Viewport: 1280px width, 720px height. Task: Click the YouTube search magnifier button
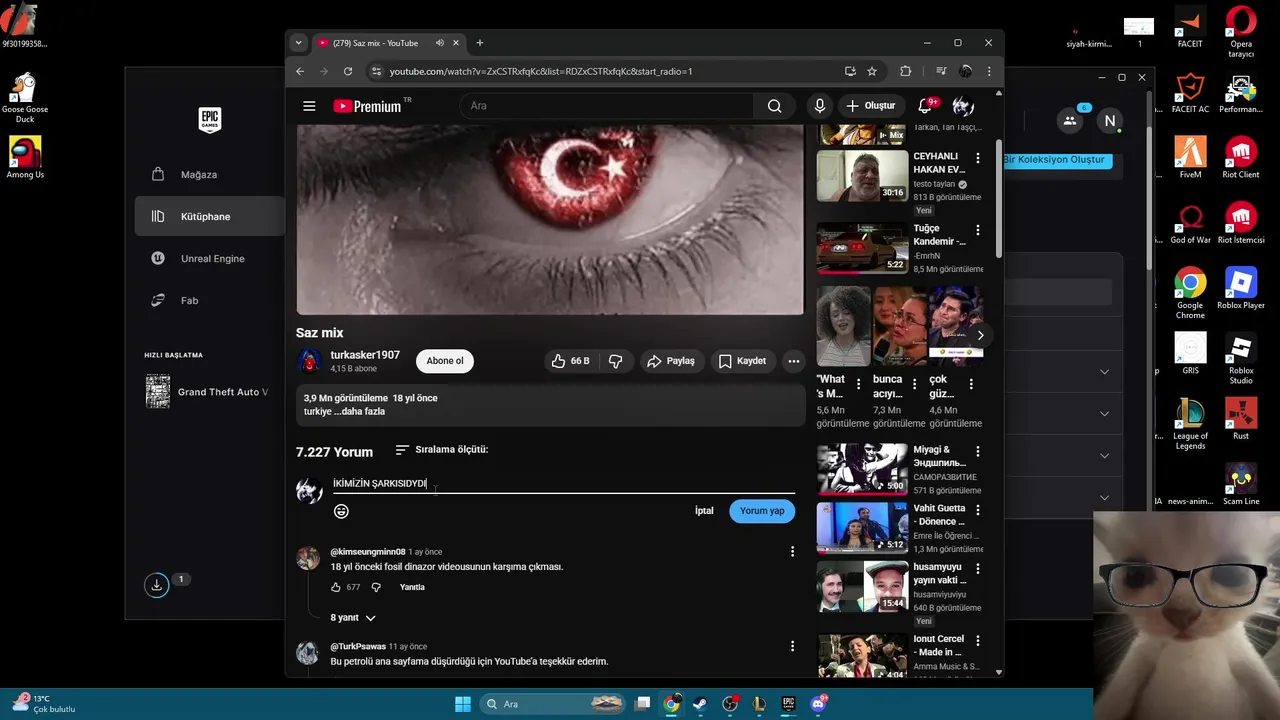(x=774, y=106)
